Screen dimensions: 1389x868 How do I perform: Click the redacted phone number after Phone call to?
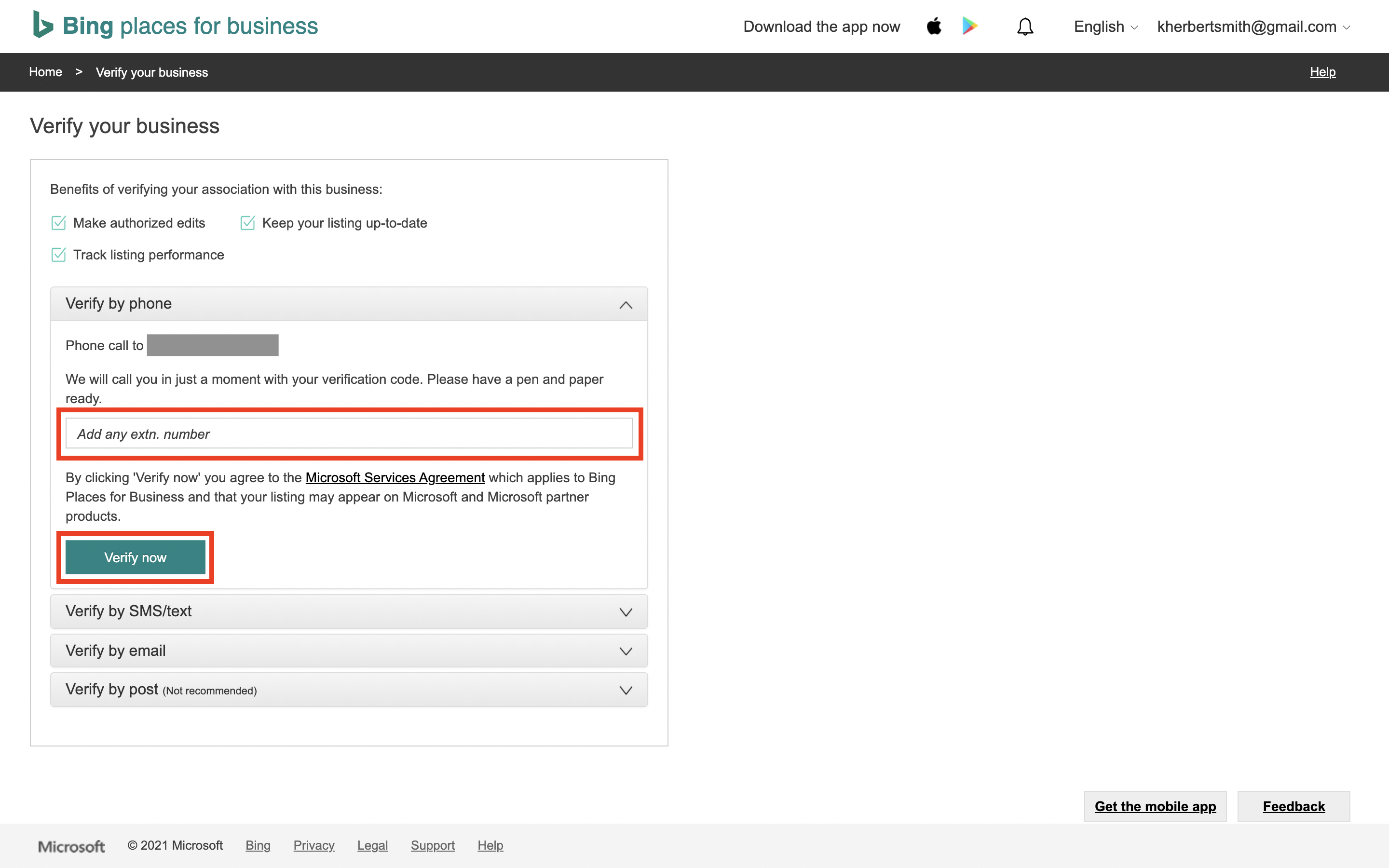pyautogui.click(x=213, y=345)
